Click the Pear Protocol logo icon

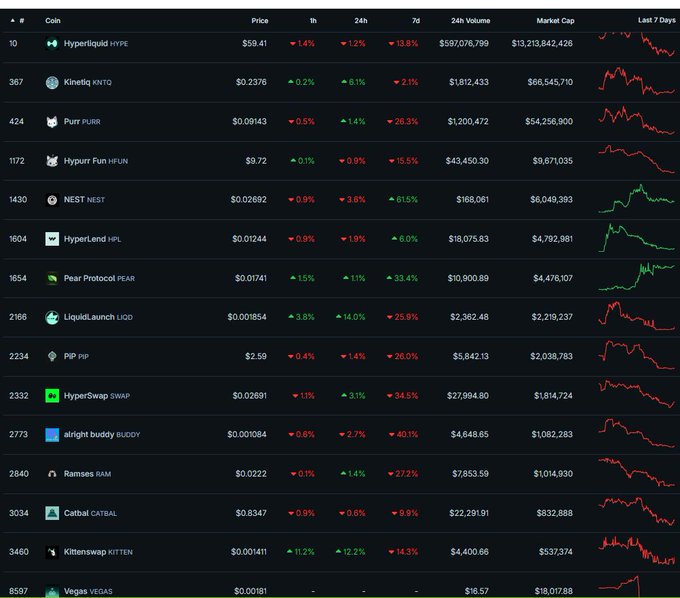coord(52,278)
